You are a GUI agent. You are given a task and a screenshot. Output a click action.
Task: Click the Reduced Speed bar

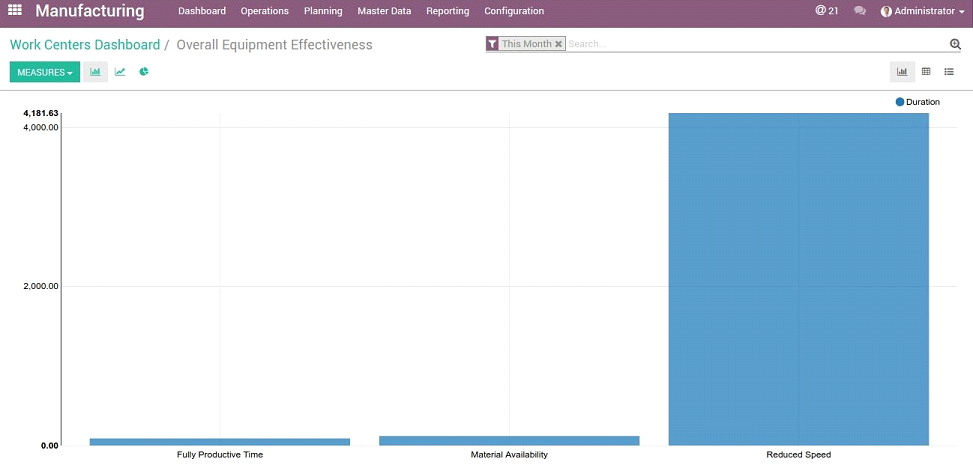(798, 280)
